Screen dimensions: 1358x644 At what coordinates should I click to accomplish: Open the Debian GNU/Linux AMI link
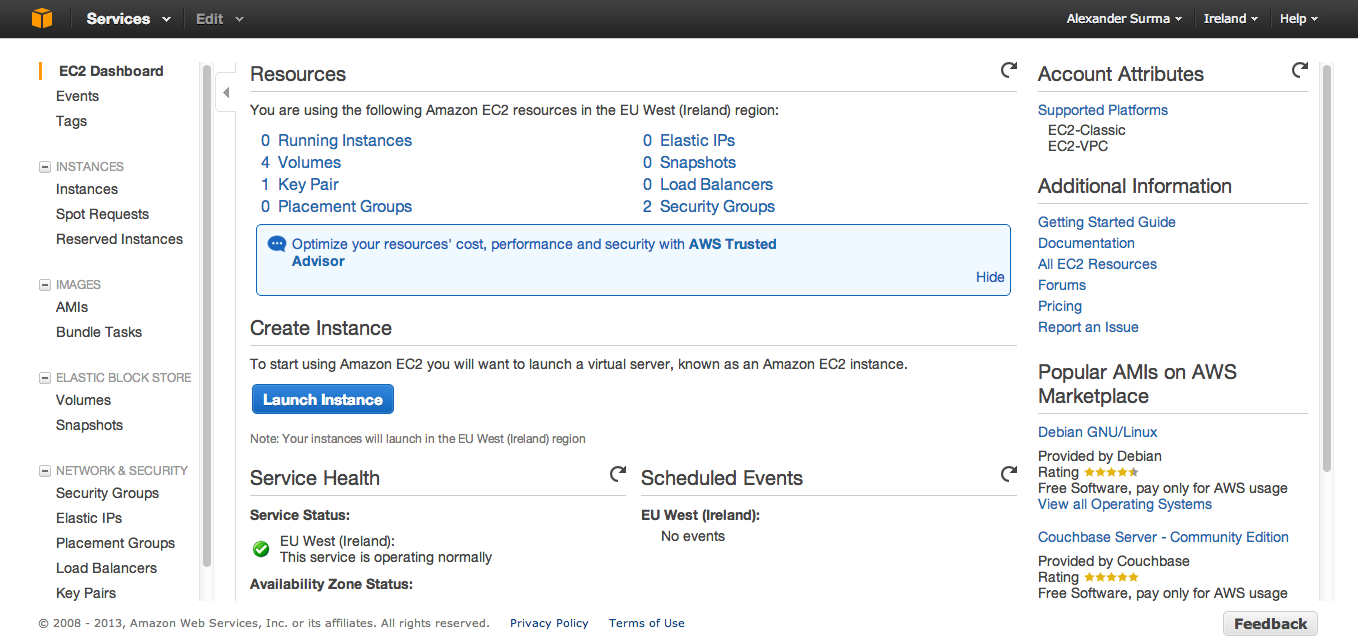(1098, 432)
